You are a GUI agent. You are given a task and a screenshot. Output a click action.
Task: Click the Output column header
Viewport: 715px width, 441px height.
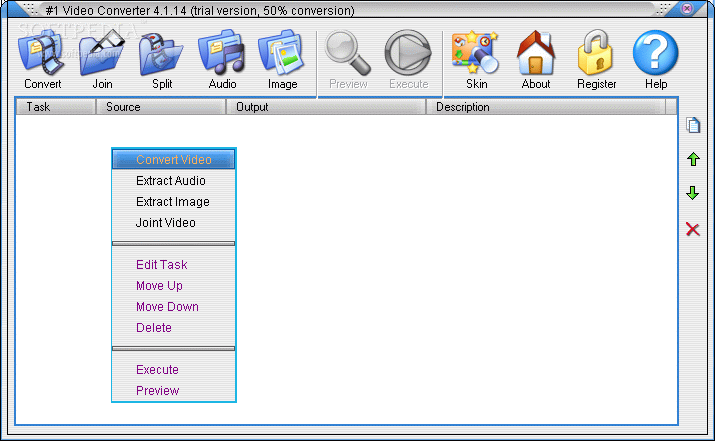point(326,107)
